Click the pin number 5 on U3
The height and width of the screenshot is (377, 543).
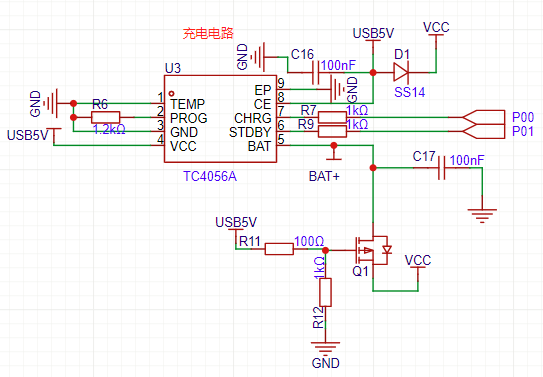[281, 140]
